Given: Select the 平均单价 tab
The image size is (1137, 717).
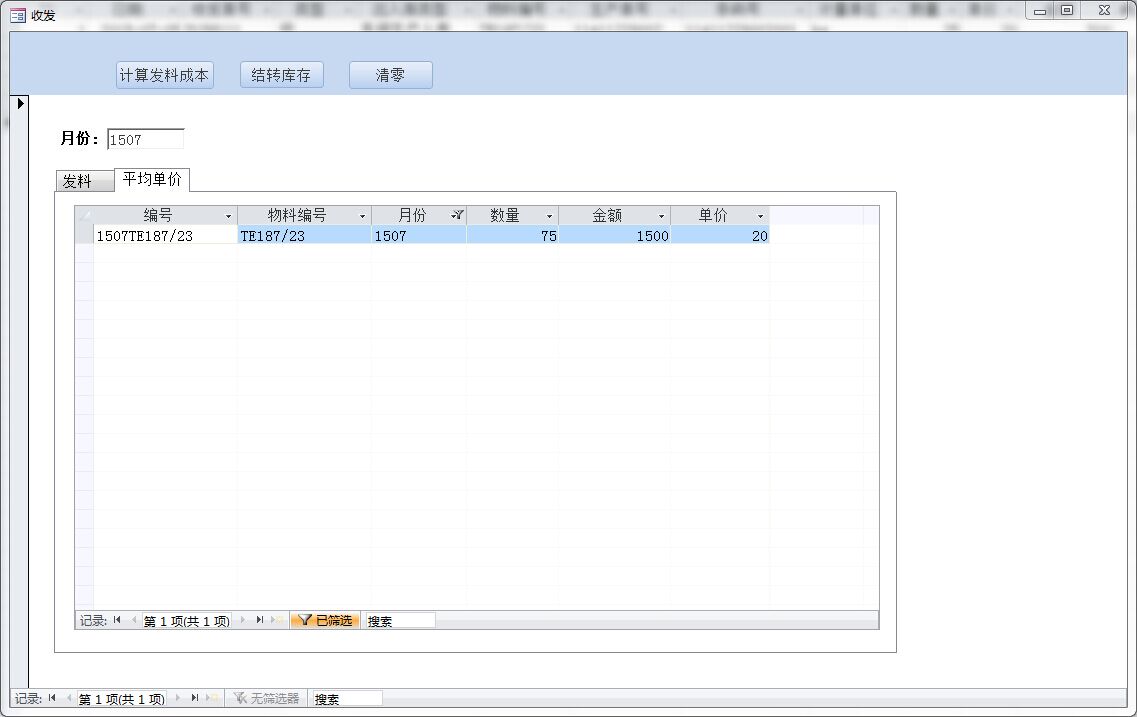Looking at the screenshot, I should tap(152, 179).
